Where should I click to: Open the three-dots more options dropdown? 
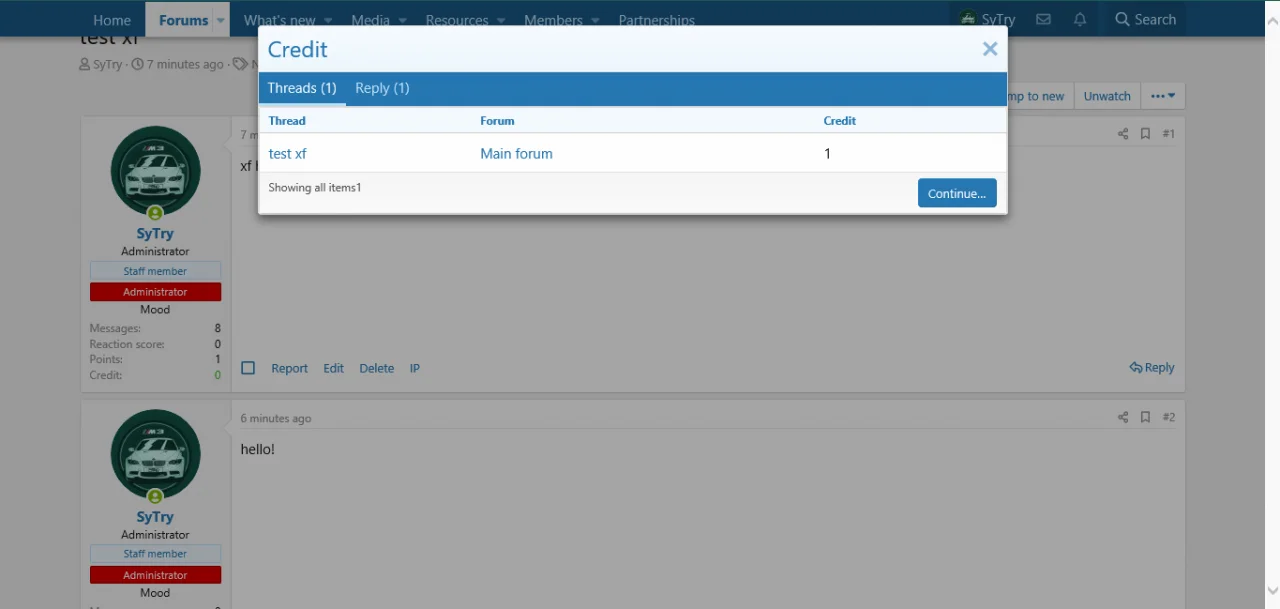point(1162,96)
